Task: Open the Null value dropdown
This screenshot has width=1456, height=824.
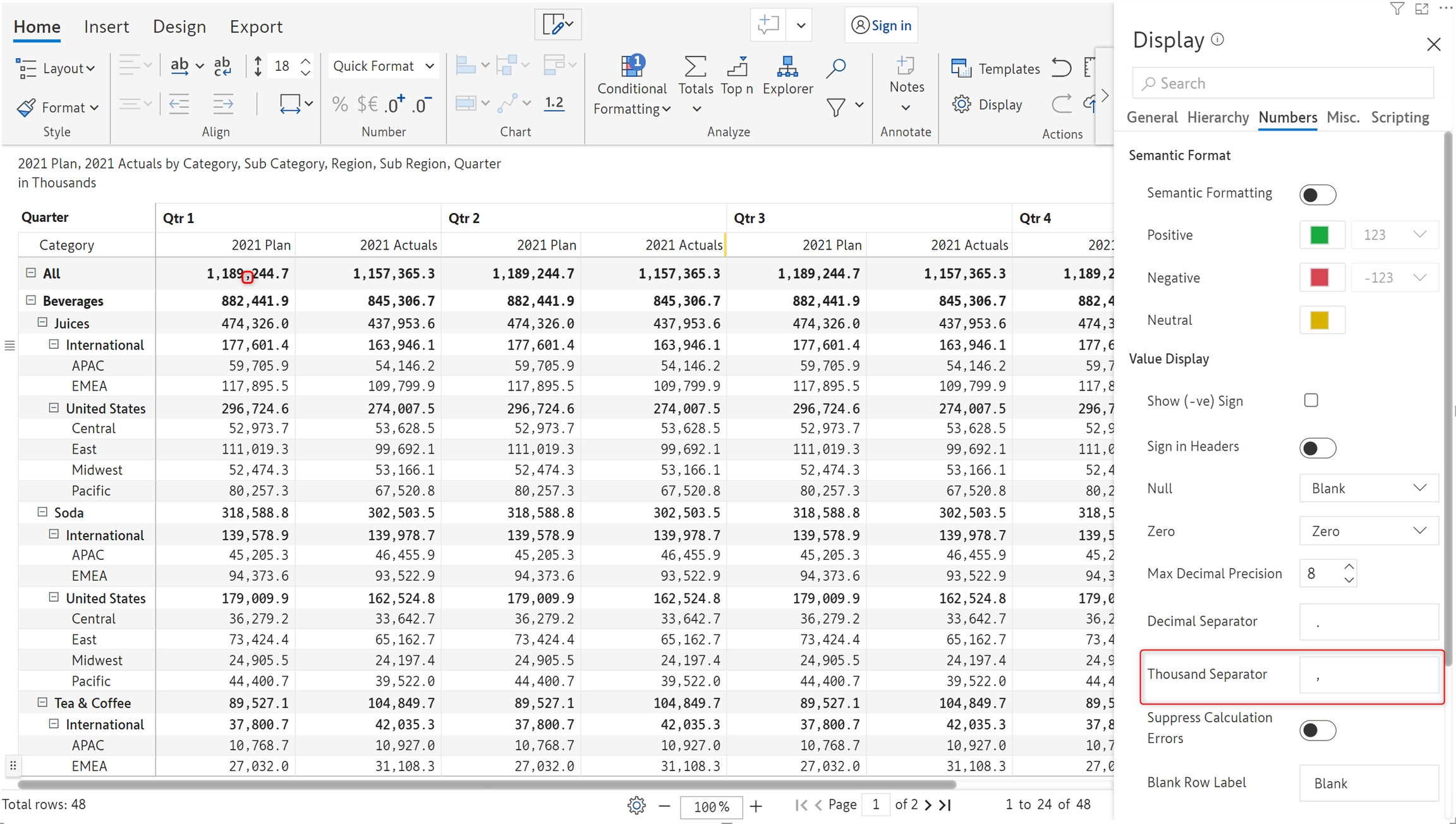Action: click(x=1368, y=488)
